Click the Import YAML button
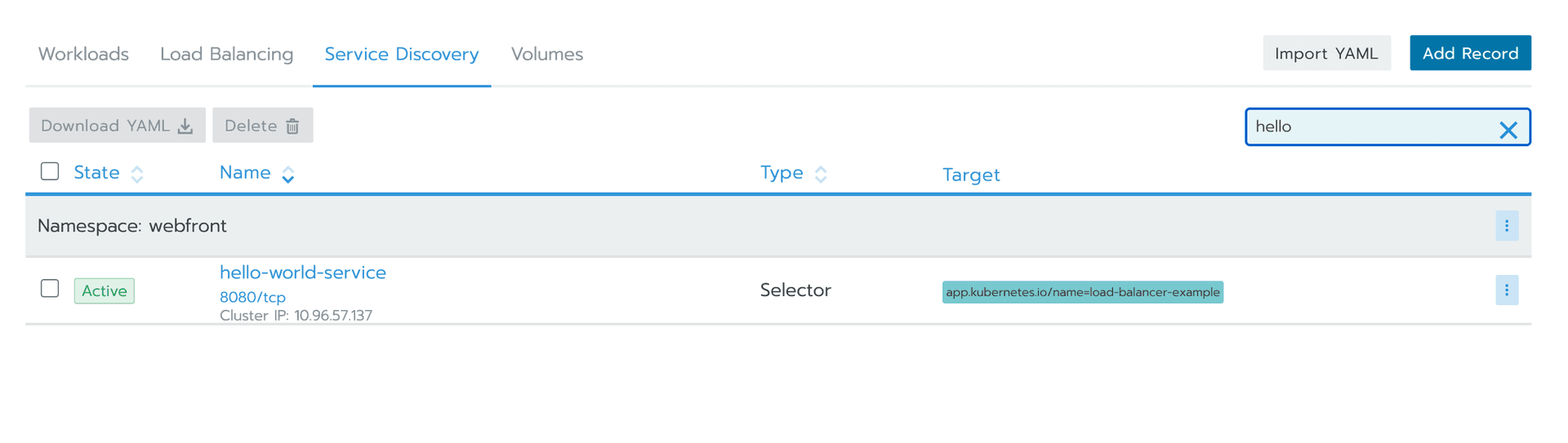The height and width of the screenshot is (443, 1568). pos(1325,53)
